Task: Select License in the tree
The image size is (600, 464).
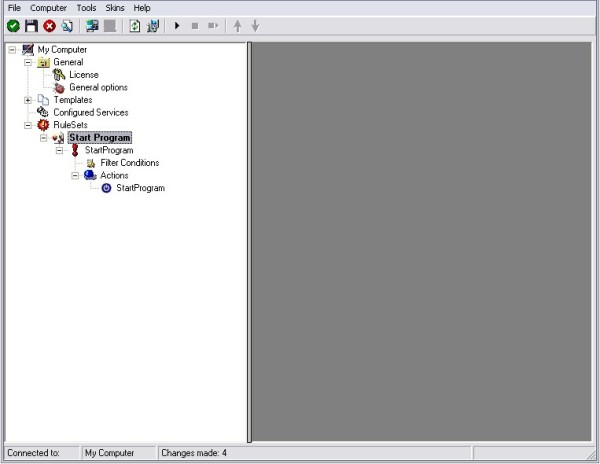Action: click(83, 75)
